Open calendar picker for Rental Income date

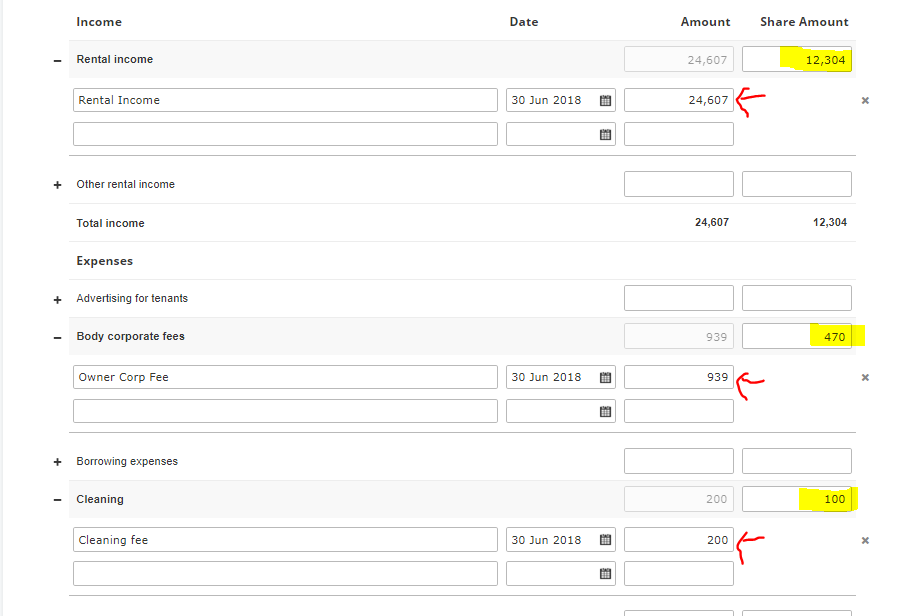point(606,100)
